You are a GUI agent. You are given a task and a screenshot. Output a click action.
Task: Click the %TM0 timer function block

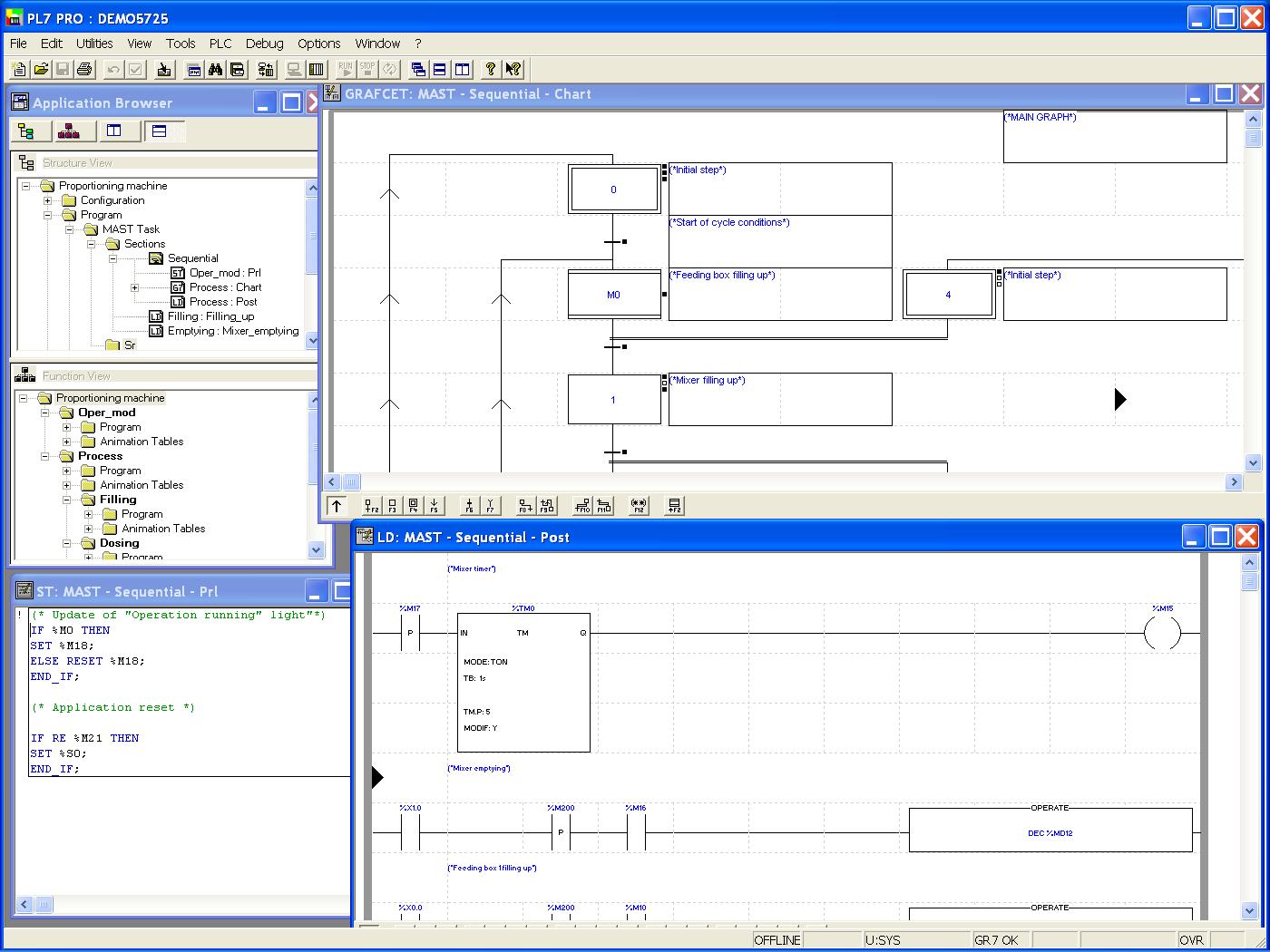click(x=523, y=683)
